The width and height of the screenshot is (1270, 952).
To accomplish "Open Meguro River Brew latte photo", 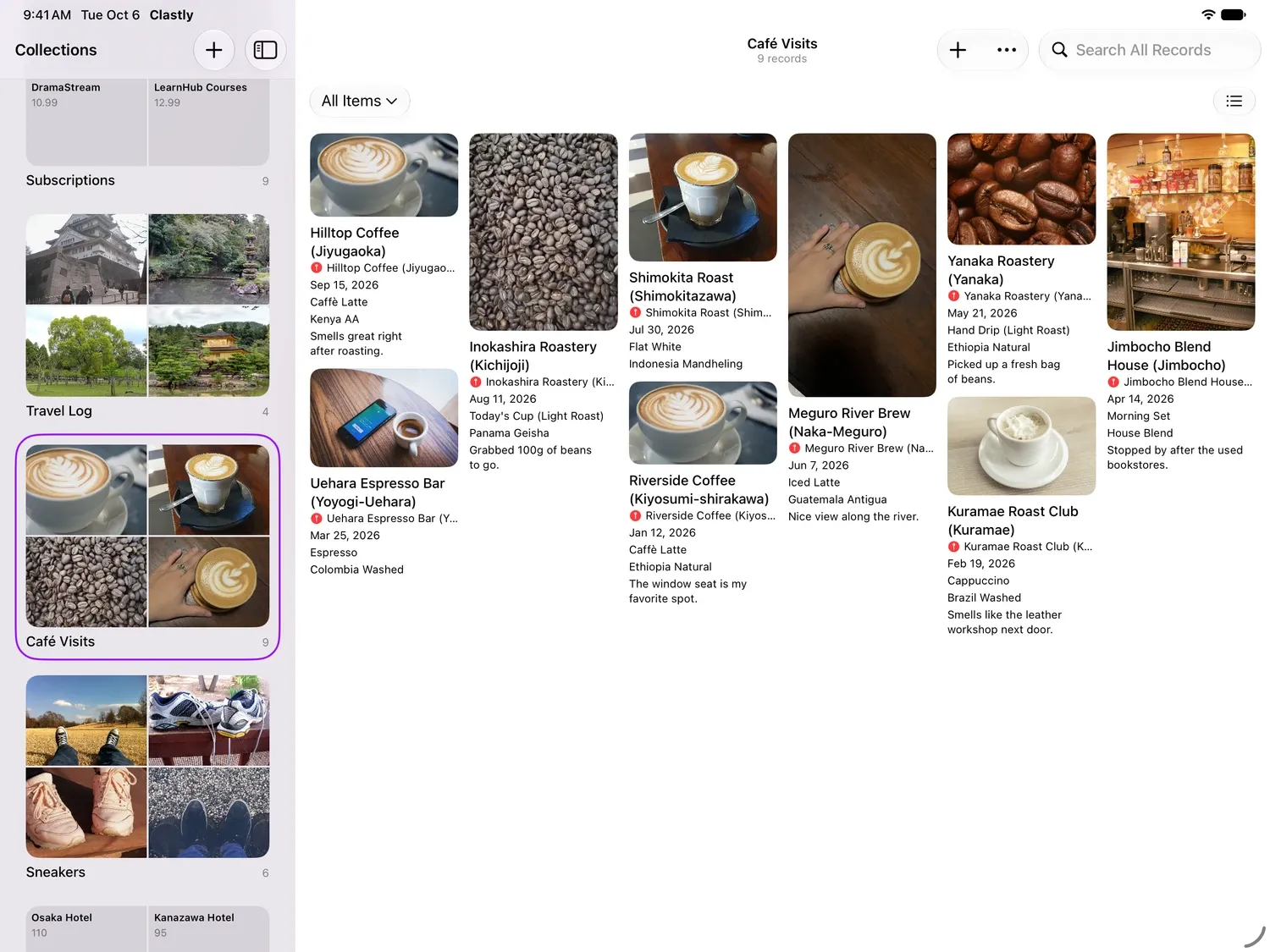I will pyautogui.click(x=862, y=265).
